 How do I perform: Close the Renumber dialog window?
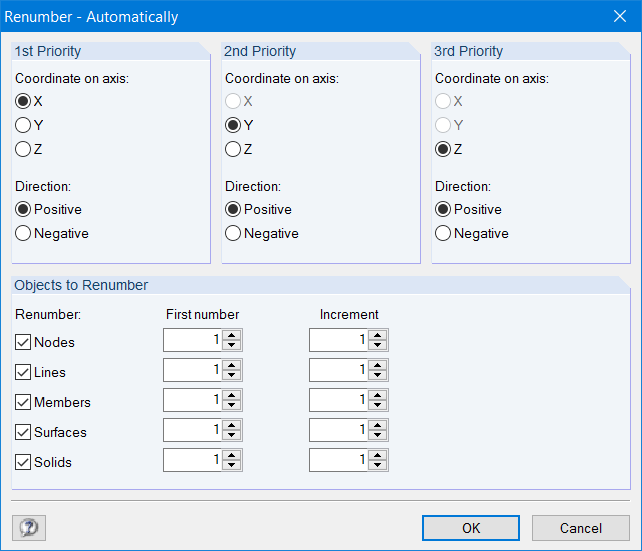pyautogui.click(x=618, y=16)
